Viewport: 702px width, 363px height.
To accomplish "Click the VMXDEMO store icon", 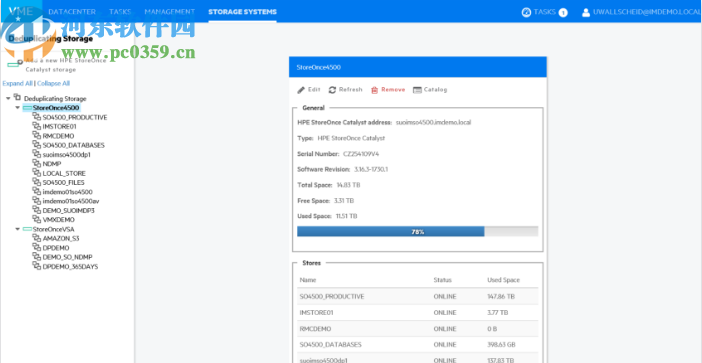I will click(x=36, y=220).
